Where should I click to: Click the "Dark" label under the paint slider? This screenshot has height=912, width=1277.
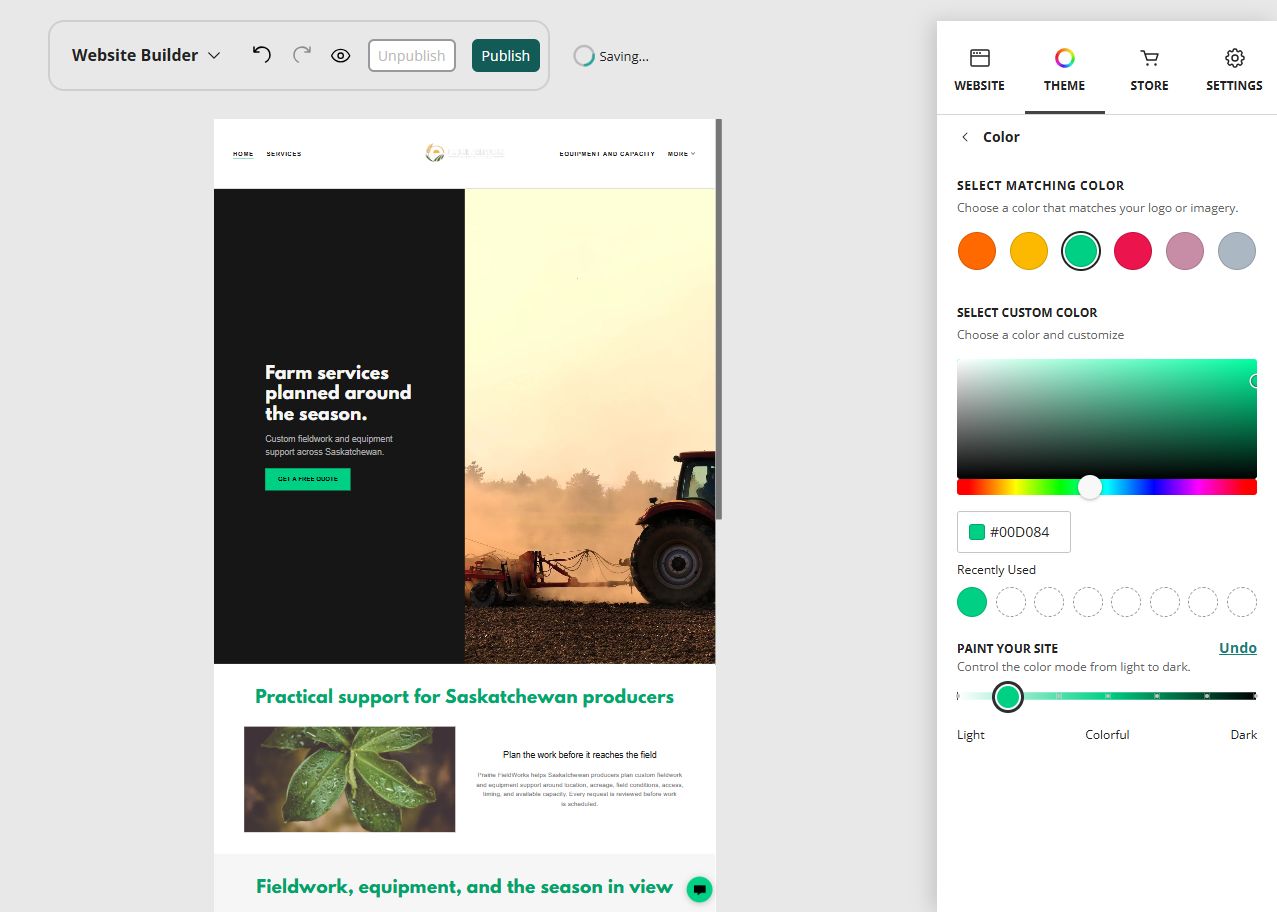coord(1244,735)
